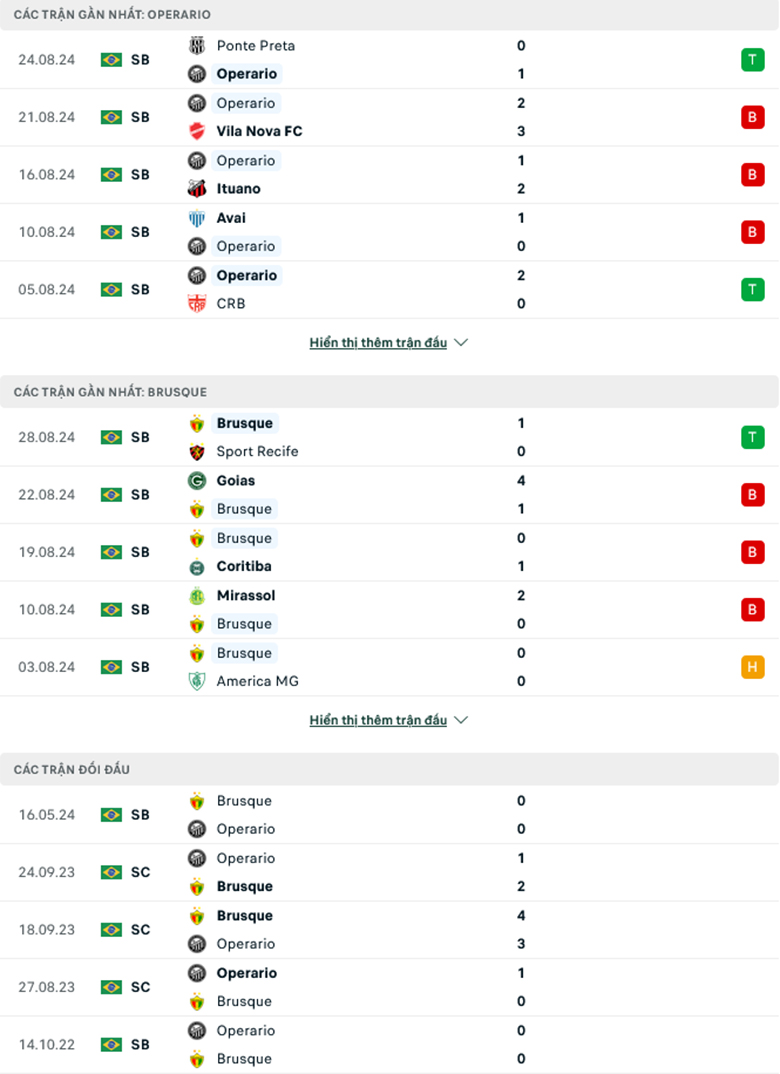This screenshot has height=1074, width=780.
Task: Click the Ituano club logo
Action: (x=197, y=189)
